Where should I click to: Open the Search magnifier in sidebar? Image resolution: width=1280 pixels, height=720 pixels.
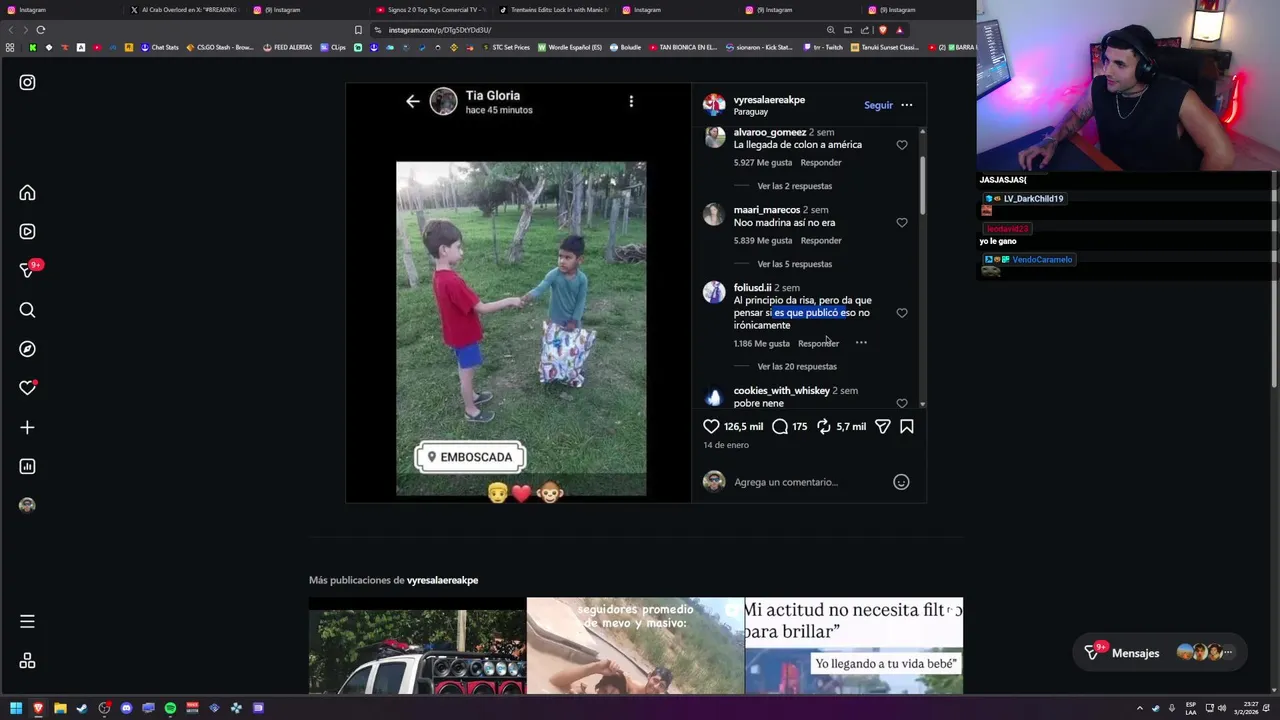(27, 310)
